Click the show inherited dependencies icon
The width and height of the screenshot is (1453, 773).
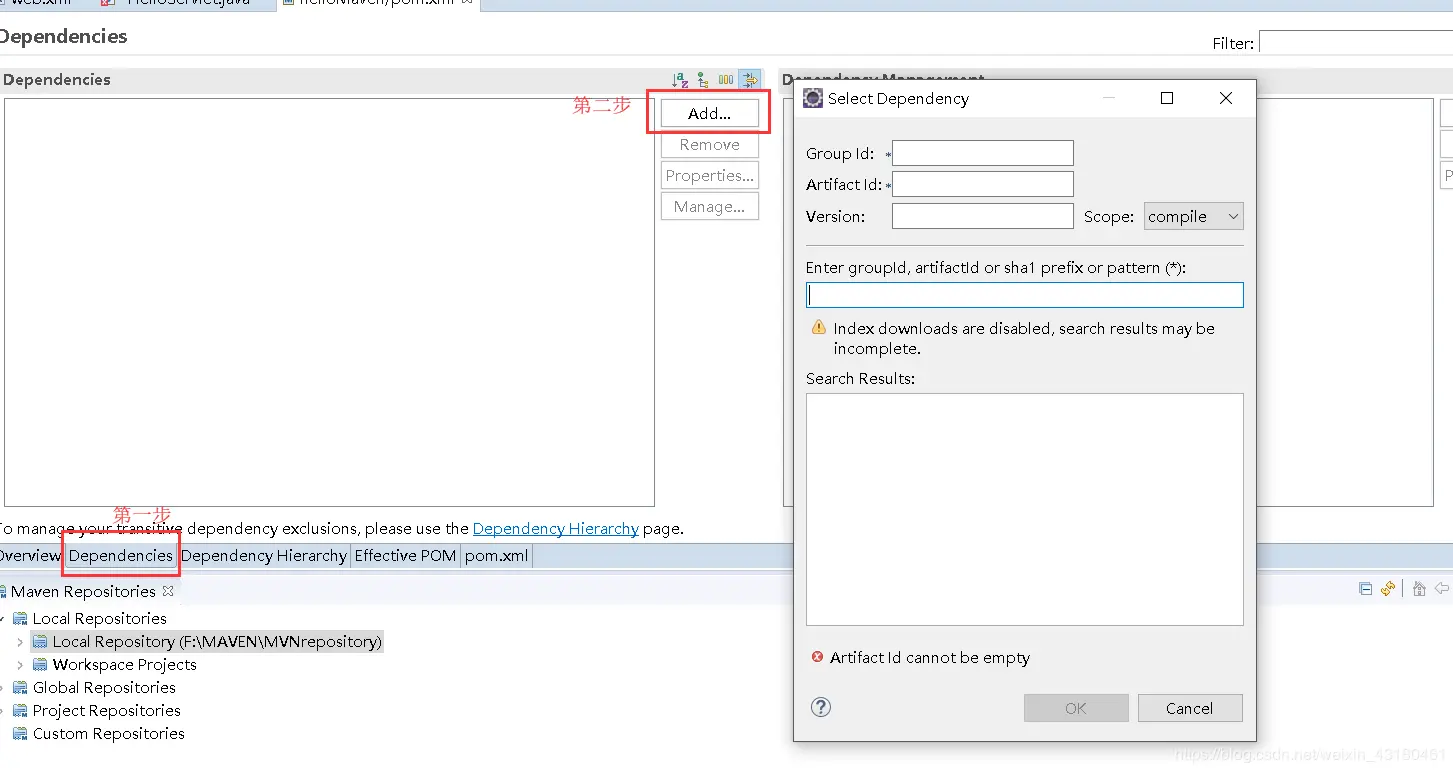(x=703, y=80)
